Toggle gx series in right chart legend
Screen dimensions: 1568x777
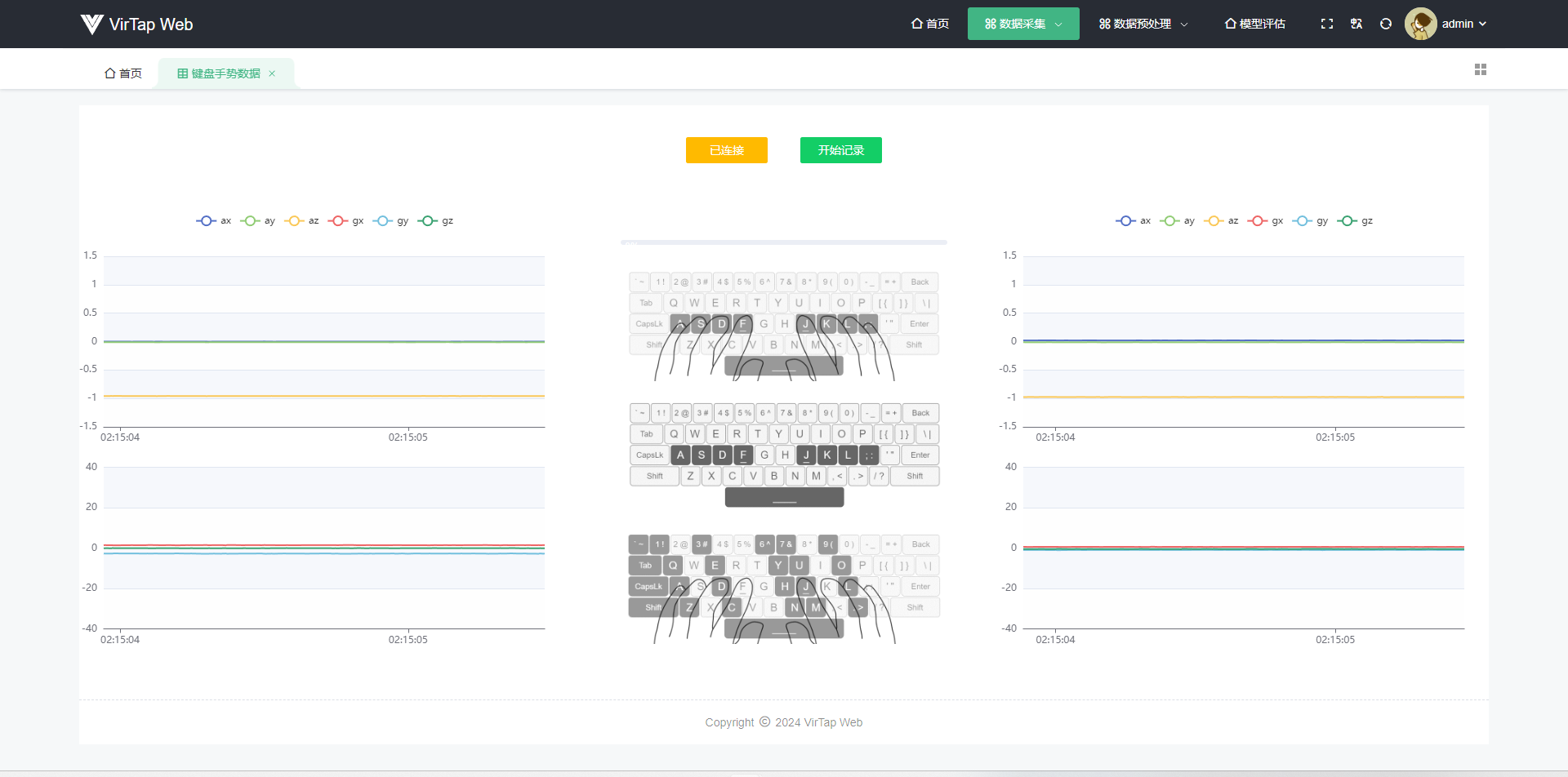pyautogui.click(x=1266, y=221)
